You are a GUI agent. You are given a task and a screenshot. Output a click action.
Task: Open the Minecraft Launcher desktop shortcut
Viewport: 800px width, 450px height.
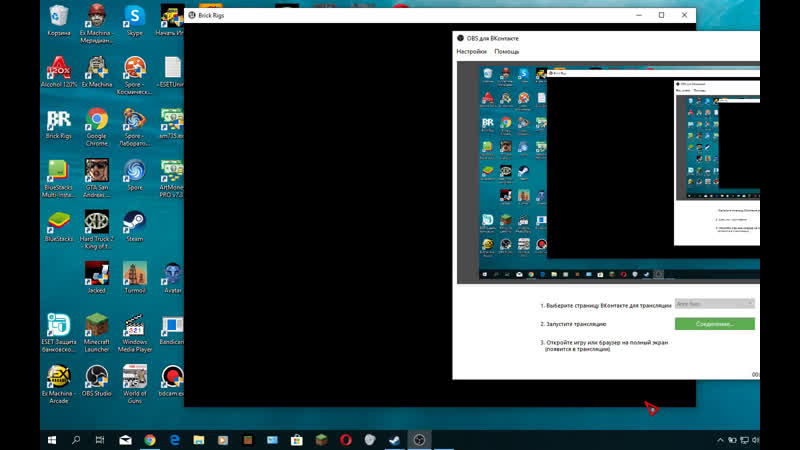pyautogui.click(x=97, y=333)
